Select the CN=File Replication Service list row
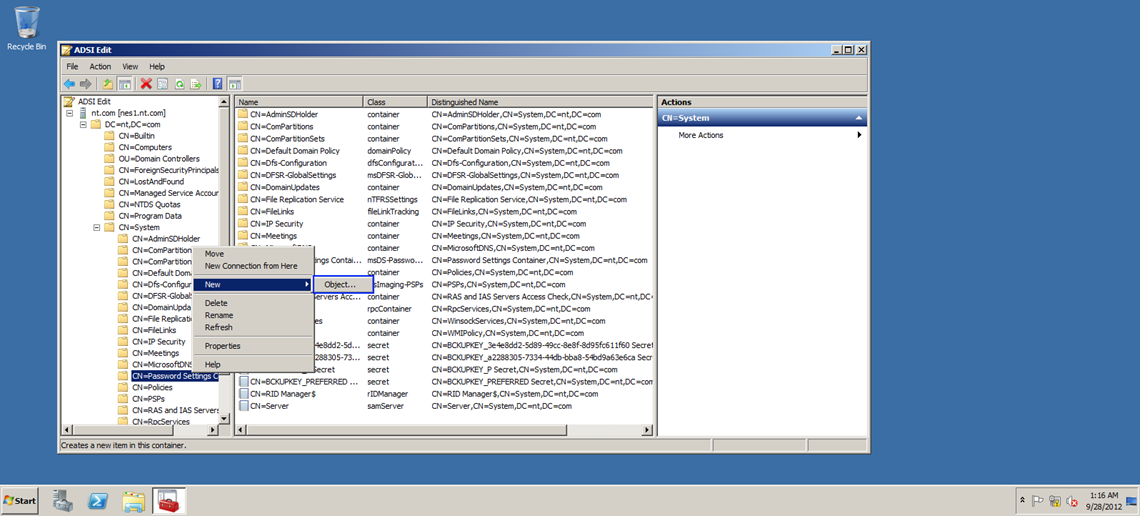Screen dimensions: 1140x516 [x=443, y=199]
